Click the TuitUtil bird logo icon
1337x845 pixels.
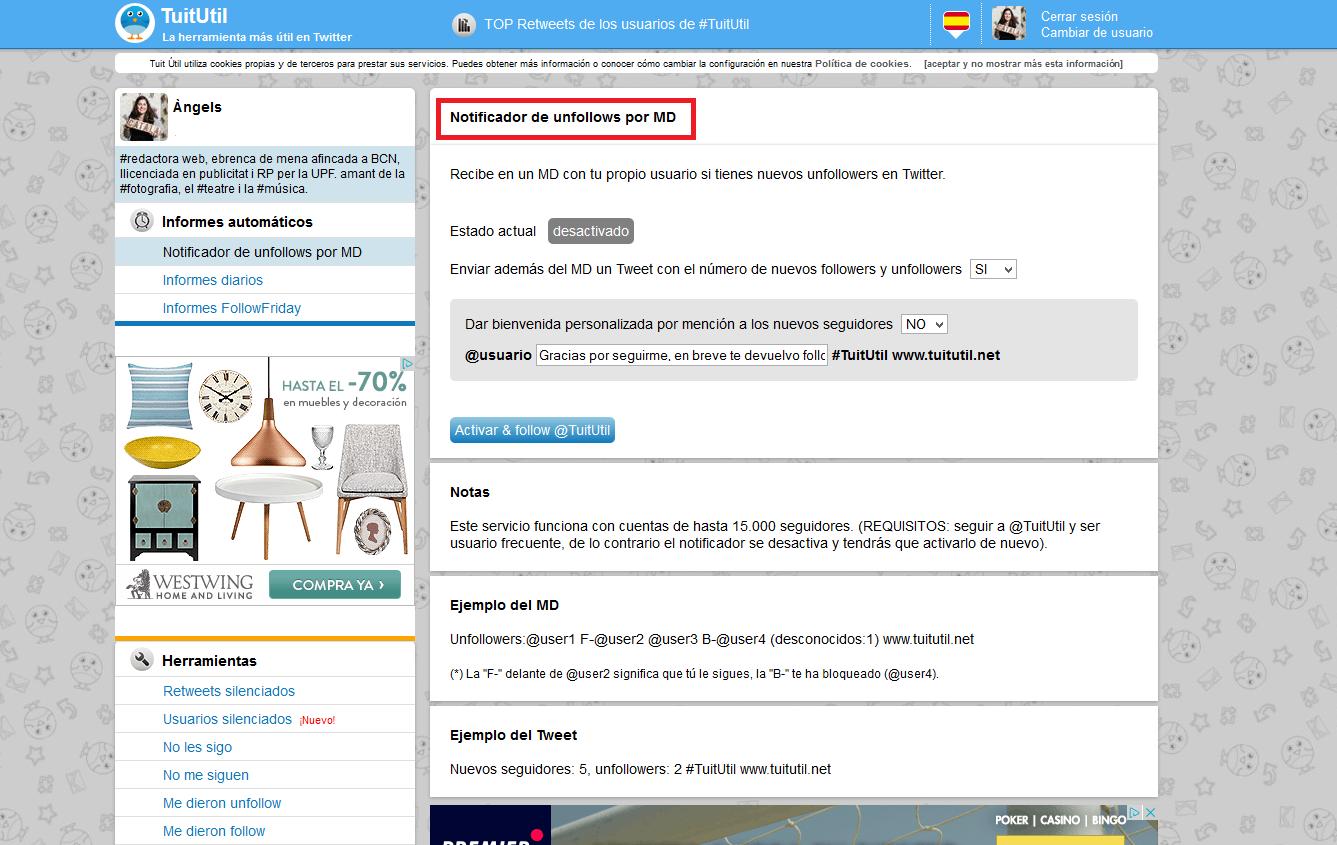(x=135, y=23)
